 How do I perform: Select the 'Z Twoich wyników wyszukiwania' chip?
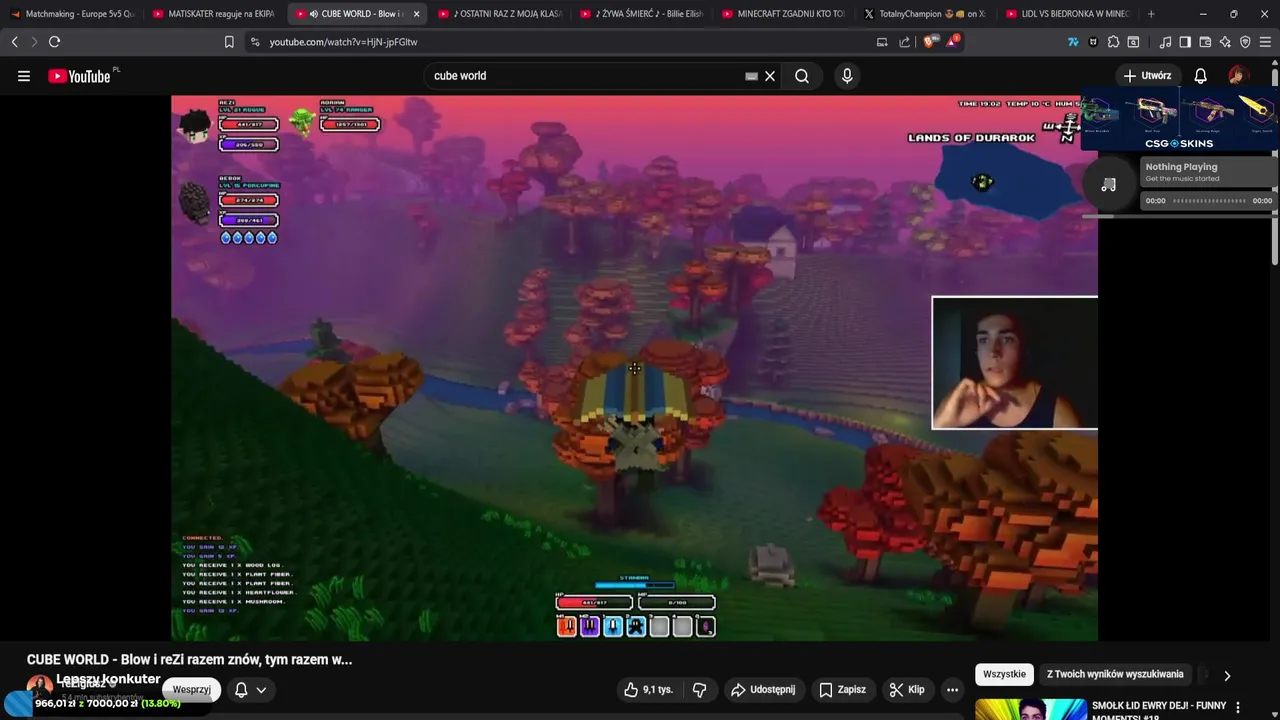click(x=1115, y=675)
